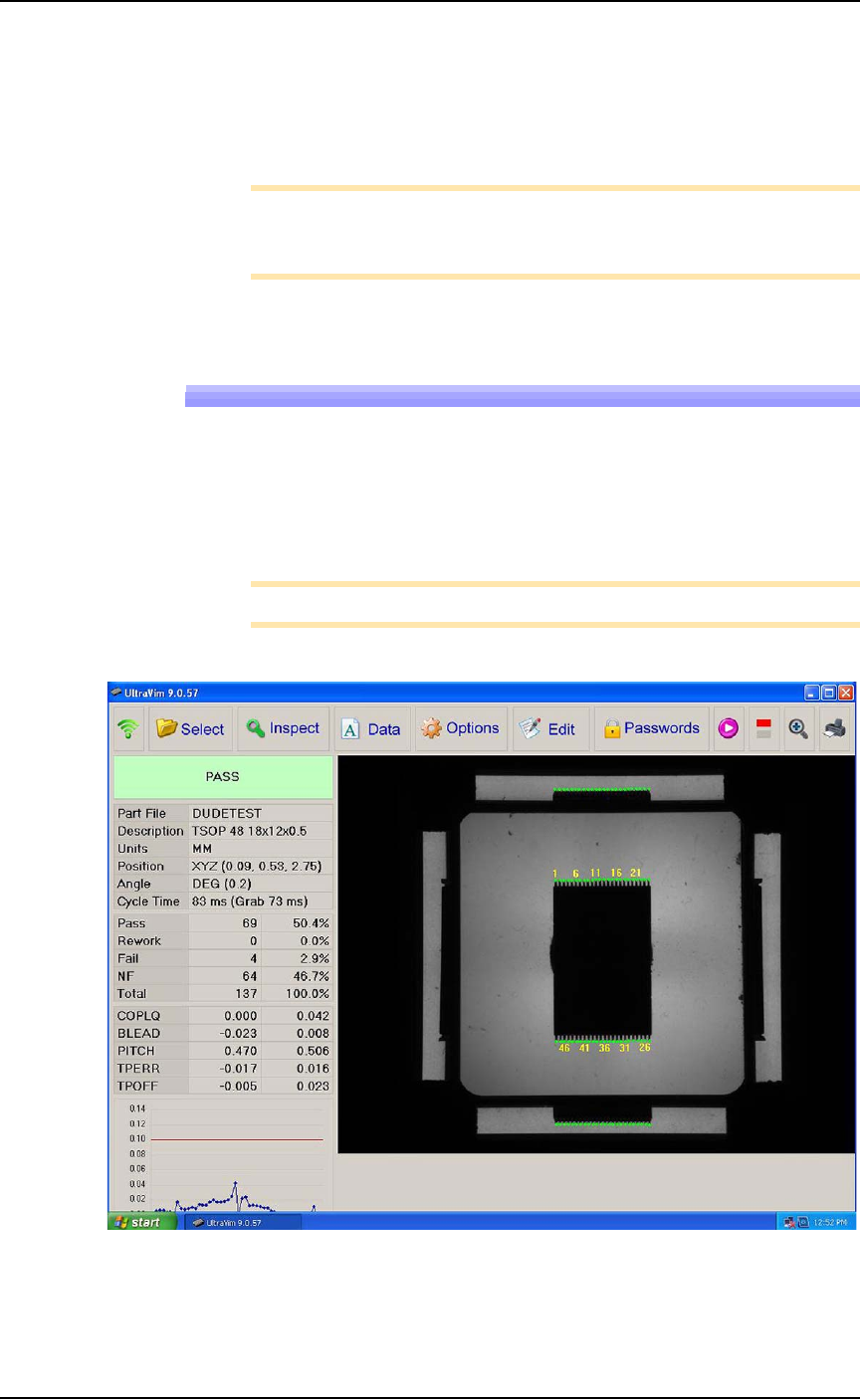860x1400 pixels.
Task: Click the Edit toolbar button
Action: 549,729
